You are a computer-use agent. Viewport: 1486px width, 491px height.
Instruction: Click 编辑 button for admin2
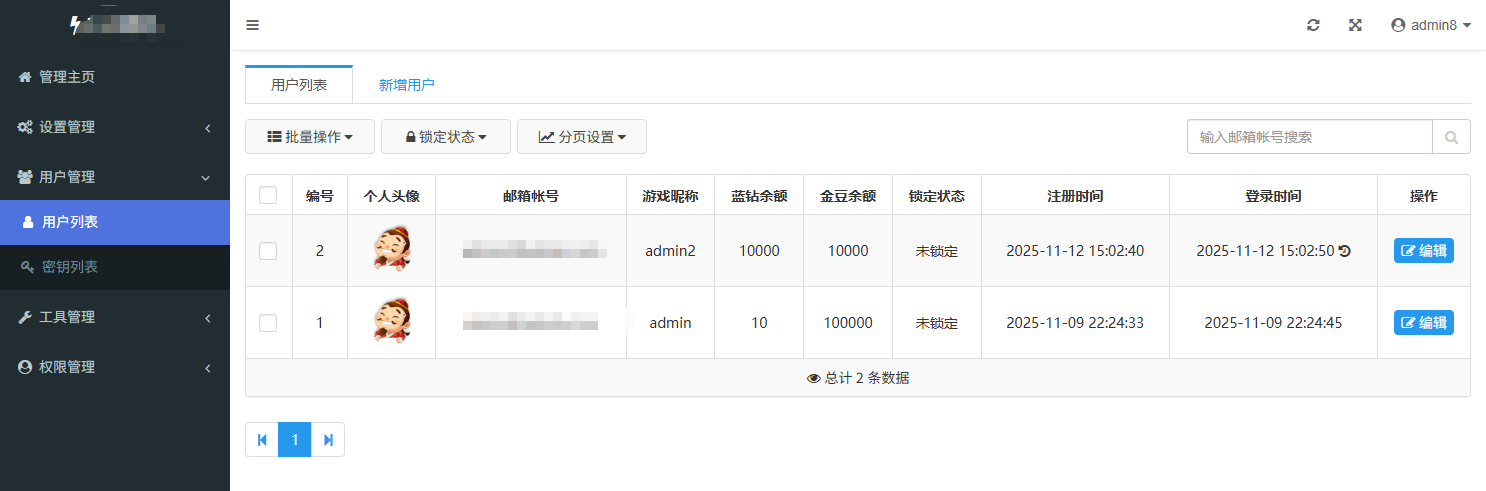(1423, 251)
